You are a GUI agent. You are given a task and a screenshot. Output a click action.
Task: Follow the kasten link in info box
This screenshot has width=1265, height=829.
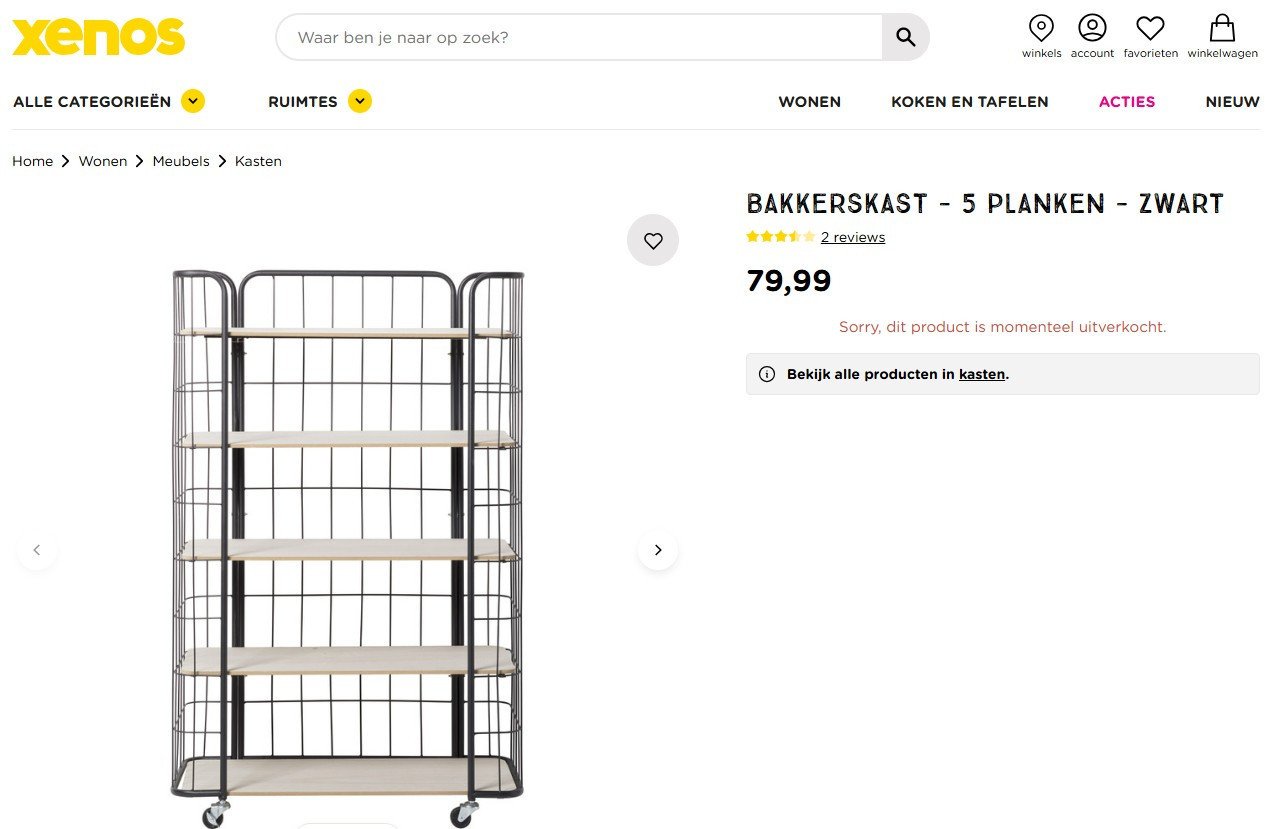(x=981, y=374)
